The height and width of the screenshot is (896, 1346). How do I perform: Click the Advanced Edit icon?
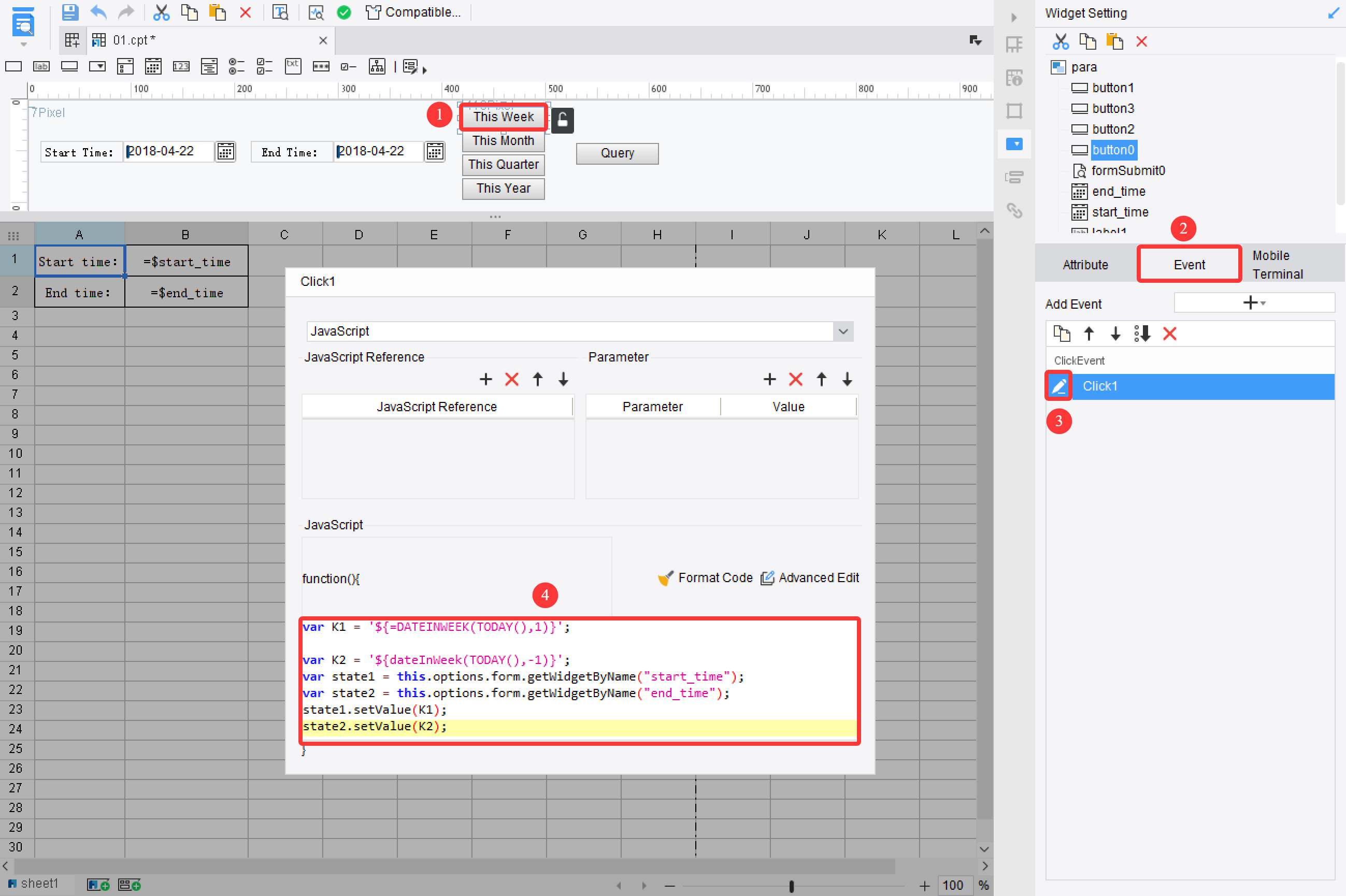coord(768,579)
